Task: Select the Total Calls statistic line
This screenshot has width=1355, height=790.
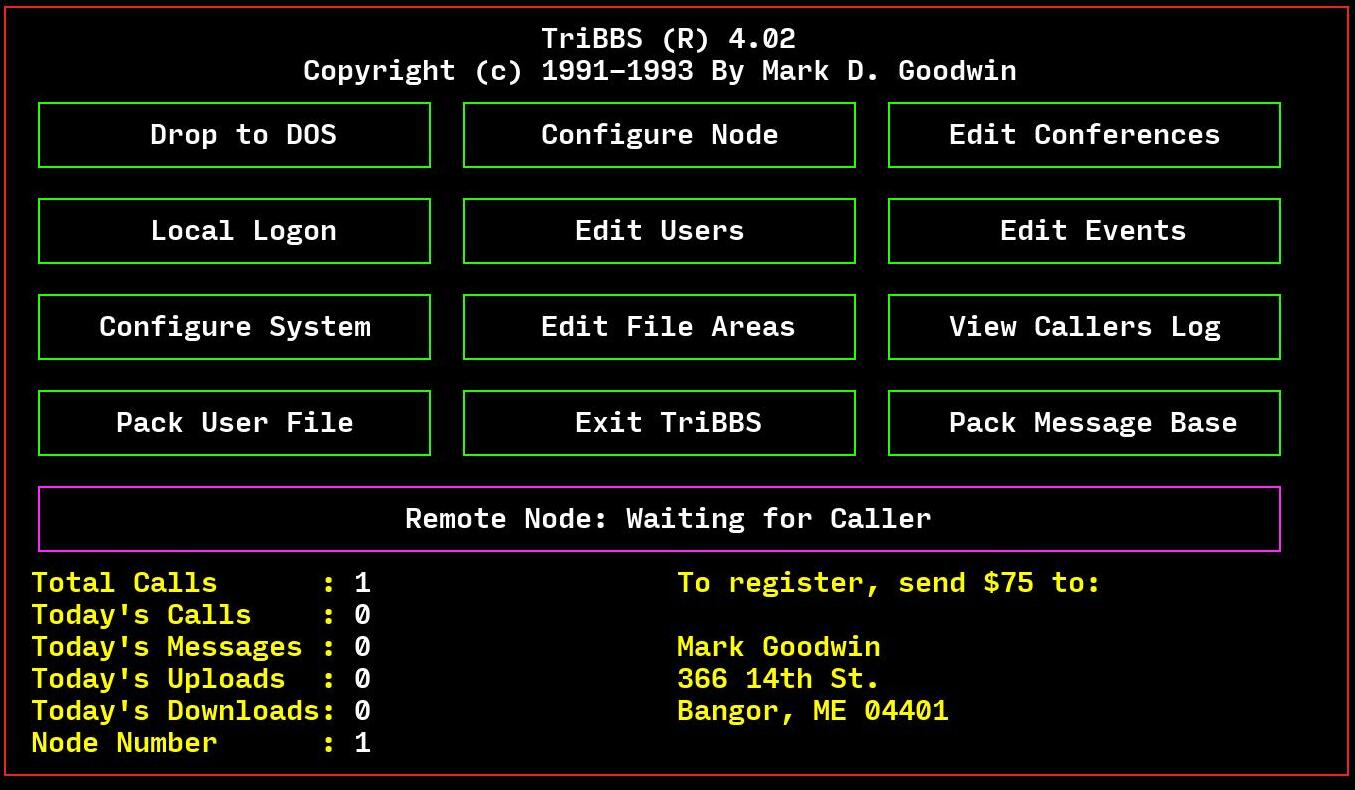Action: tap(201, 583)
